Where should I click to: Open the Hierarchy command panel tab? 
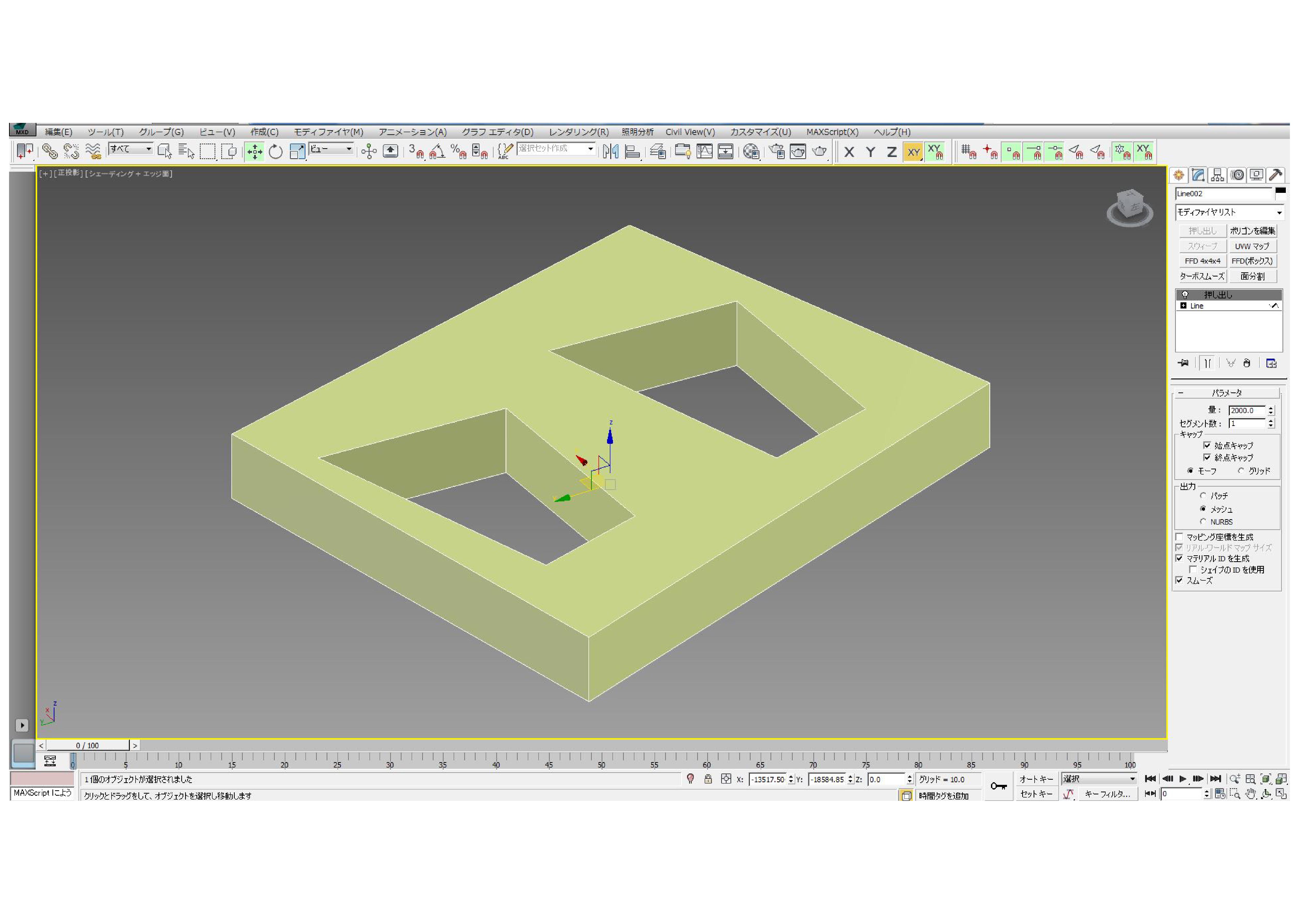[x=1217, y=175]
